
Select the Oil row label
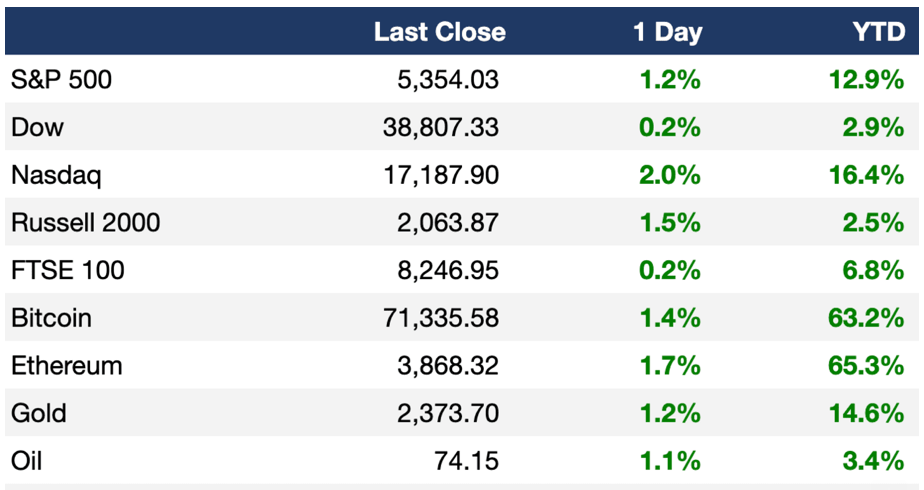(27, 461)
